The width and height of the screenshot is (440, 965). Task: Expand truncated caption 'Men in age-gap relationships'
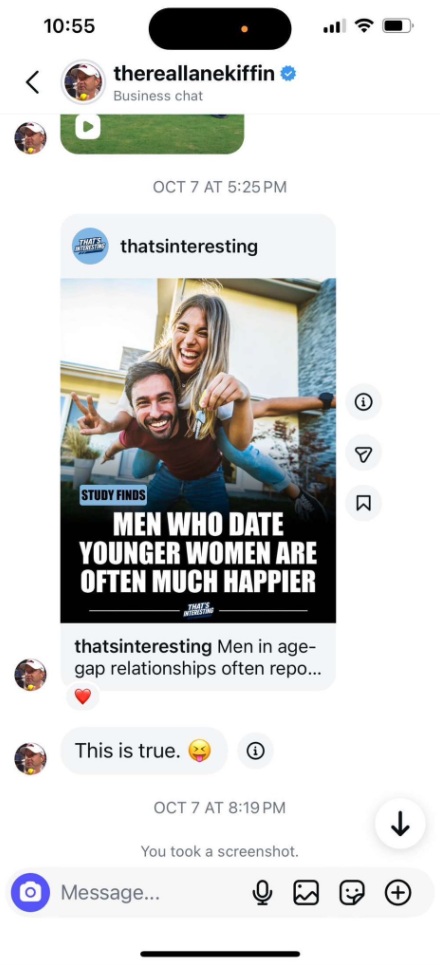[x=198, y=657]
